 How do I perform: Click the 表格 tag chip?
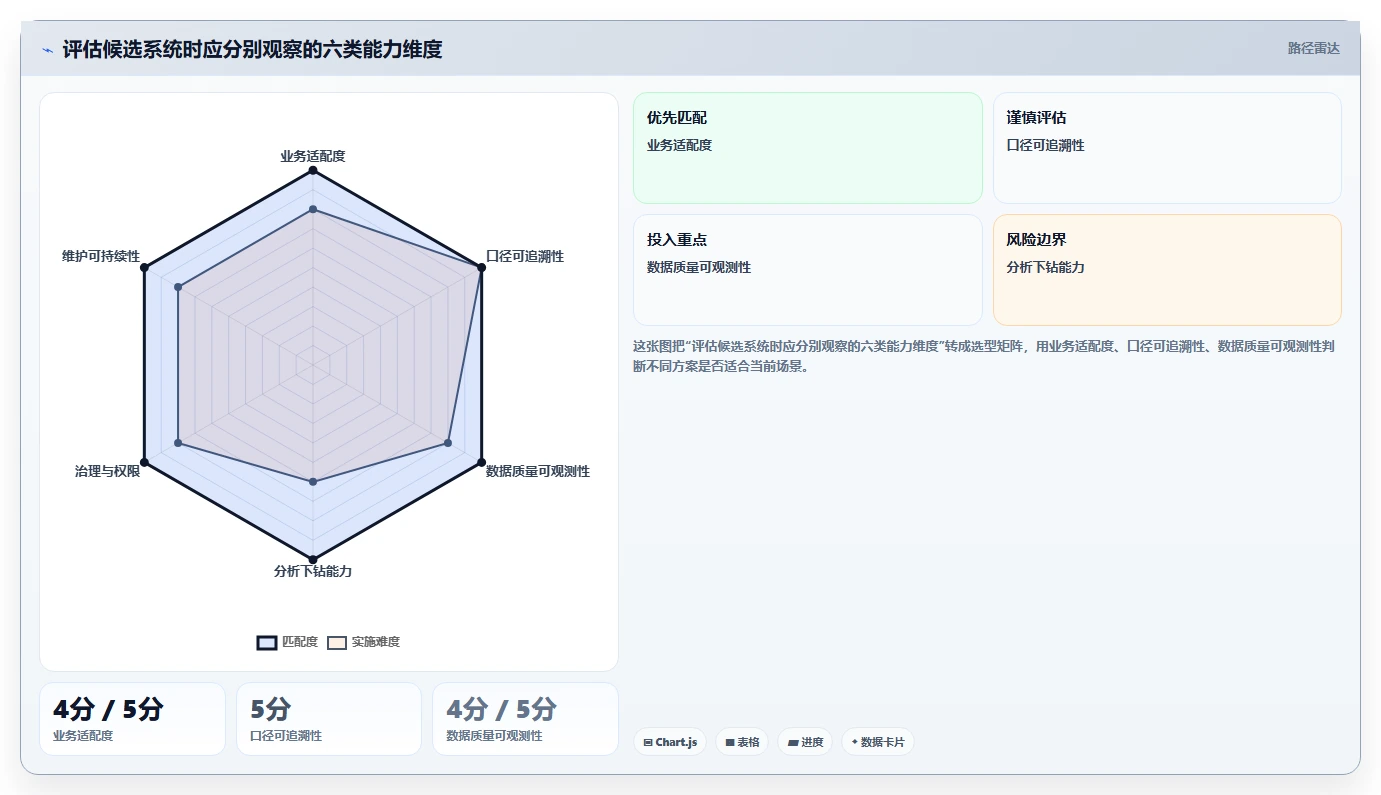point(742,742)
